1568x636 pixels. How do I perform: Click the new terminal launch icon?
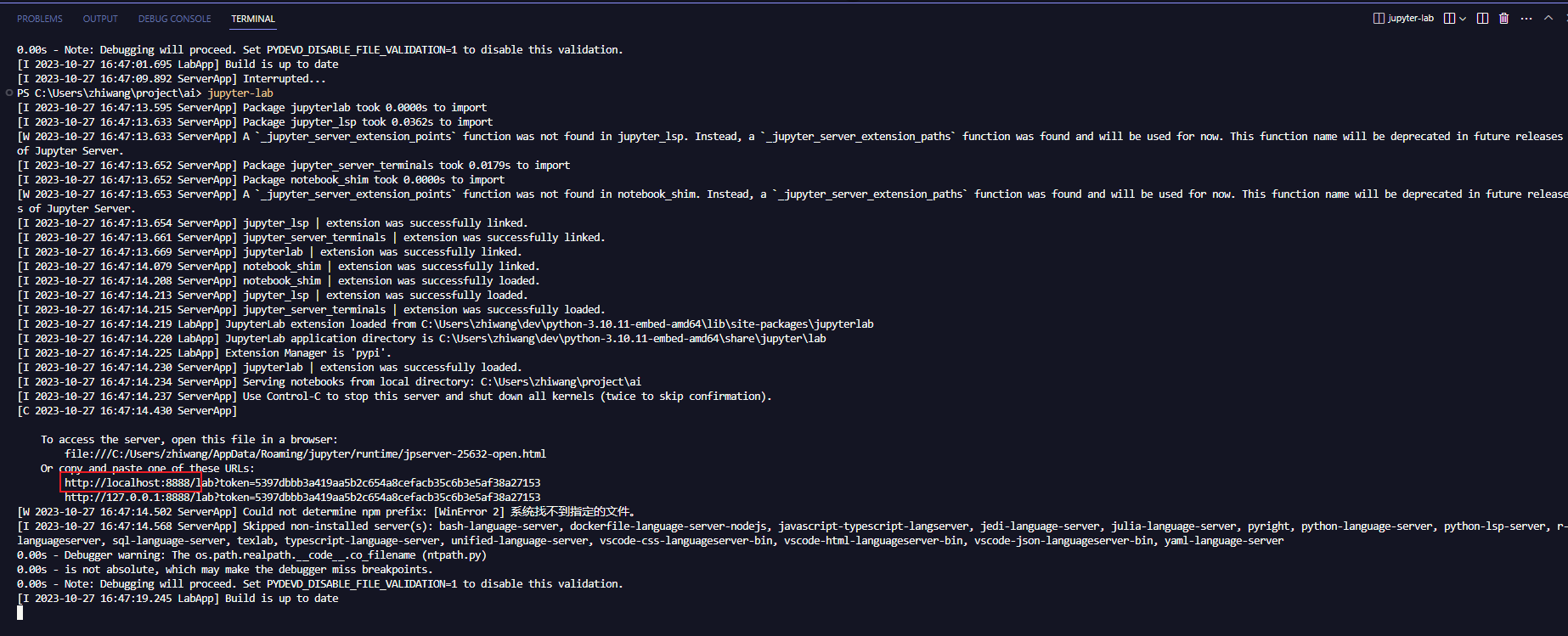pyautogui.click(x=1449, y=18)
